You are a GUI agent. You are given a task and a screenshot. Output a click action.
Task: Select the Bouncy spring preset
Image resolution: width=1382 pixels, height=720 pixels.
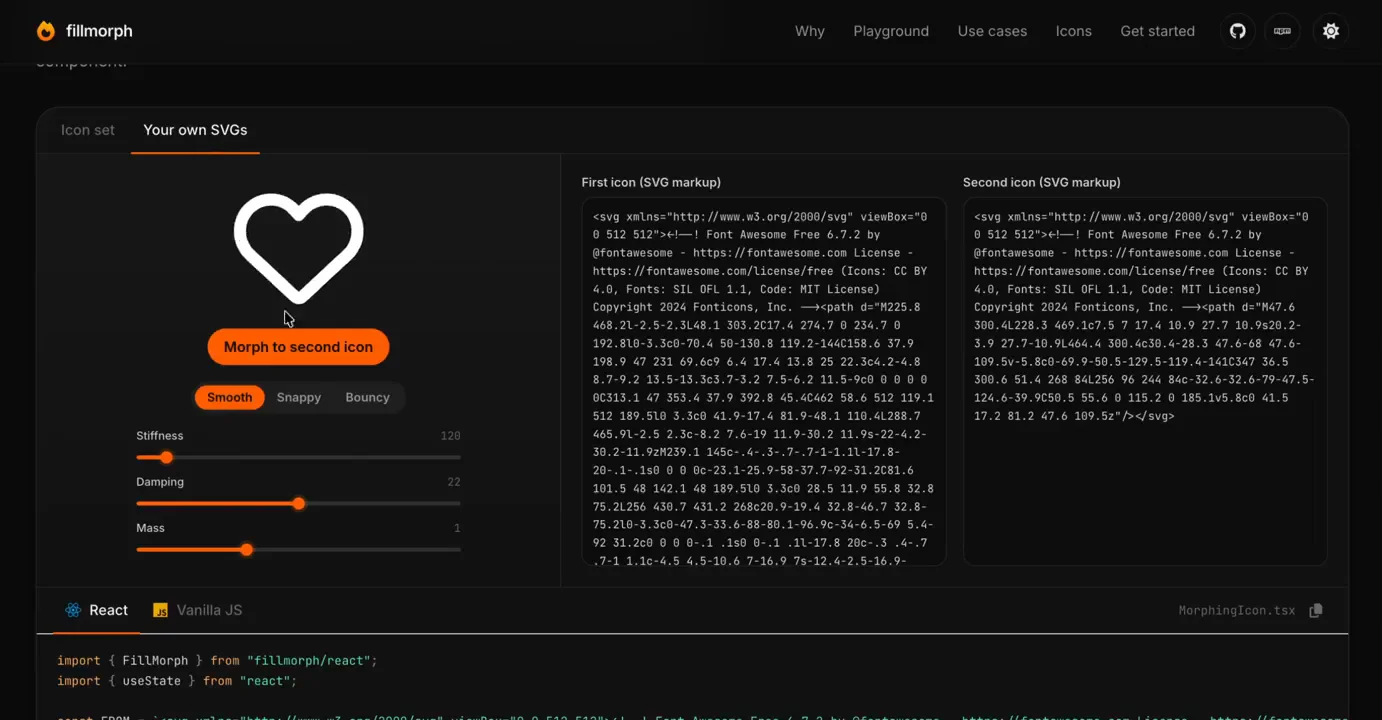point(367,398)
